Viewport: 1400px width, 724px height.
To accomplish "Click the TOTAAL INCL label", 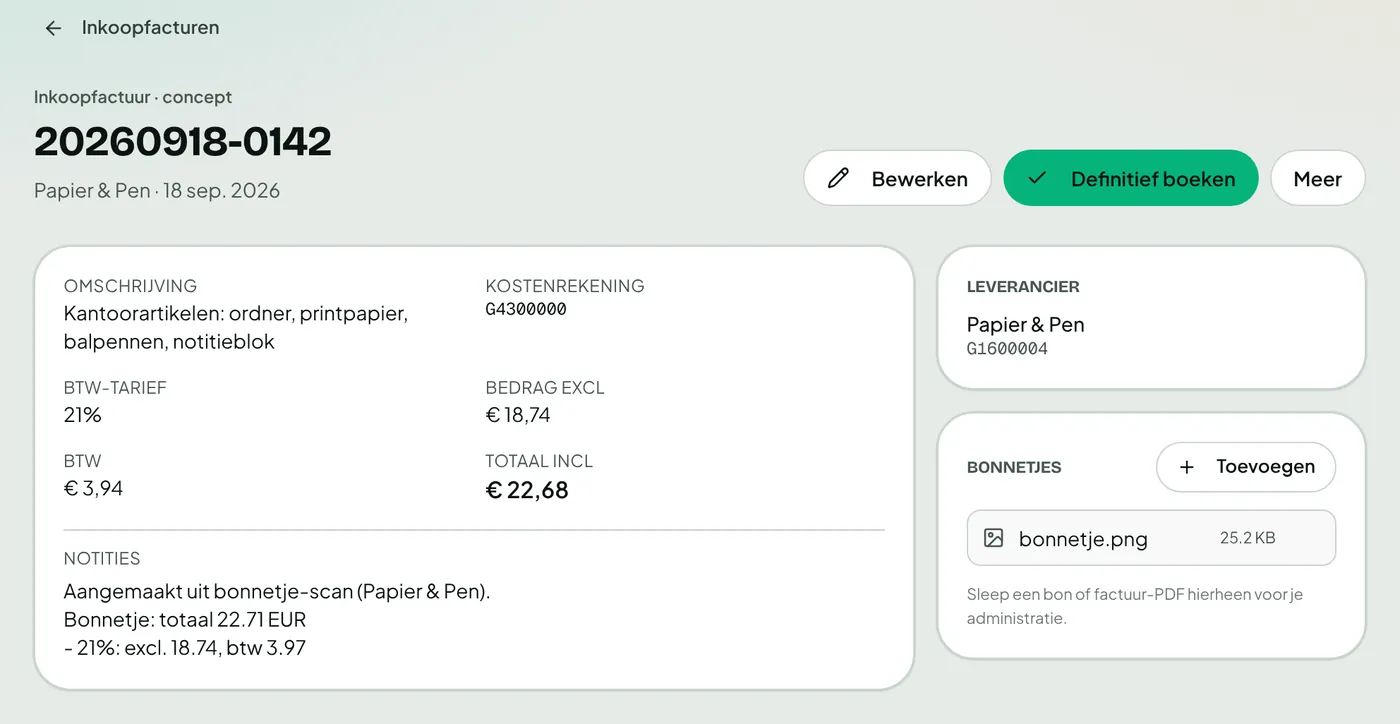I will 539,461.
